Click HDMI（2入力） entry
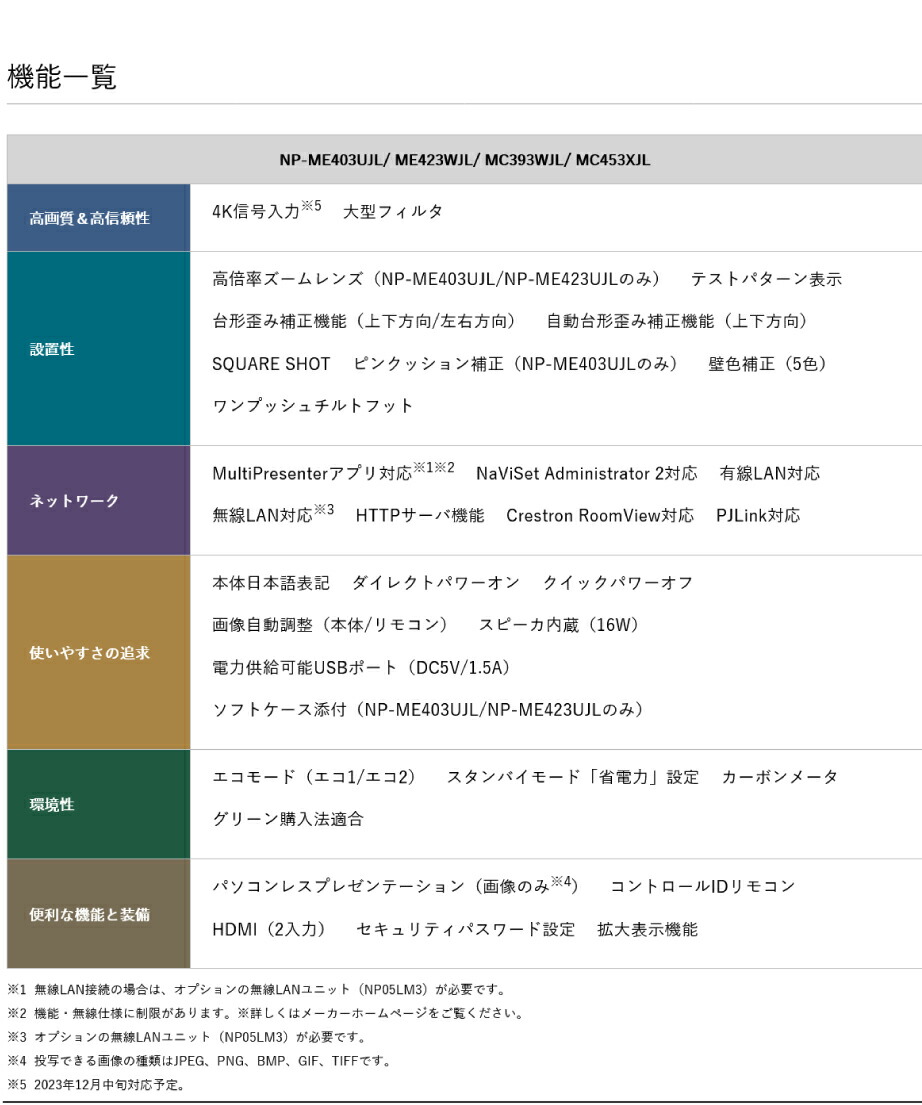The image size is (922, 1105). click(269, 930)
